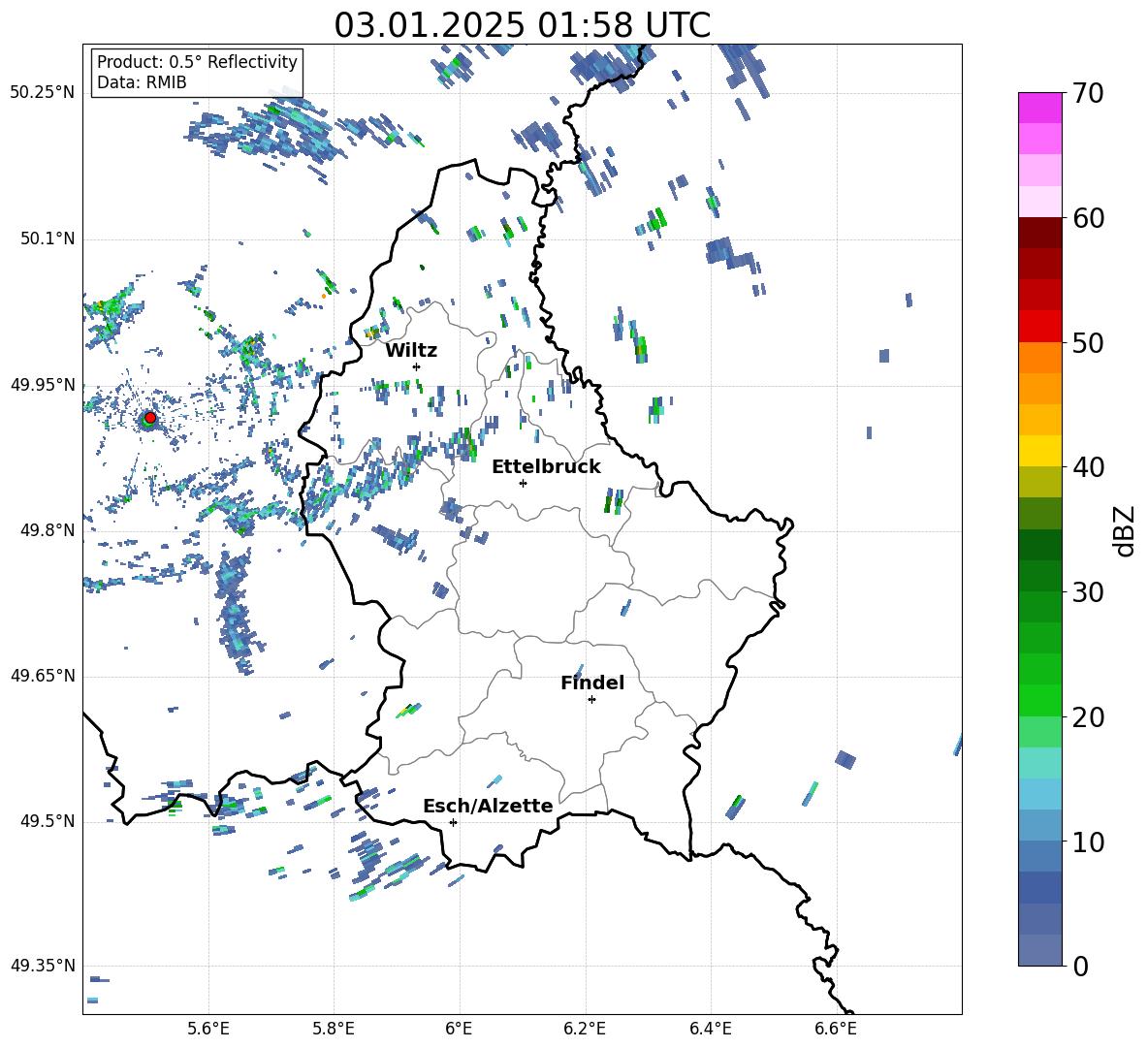The height and width of the screenshot is (1048, 1148).
Task: Click the 6.4°E longitude label
Action: (x=710, y=1029)
